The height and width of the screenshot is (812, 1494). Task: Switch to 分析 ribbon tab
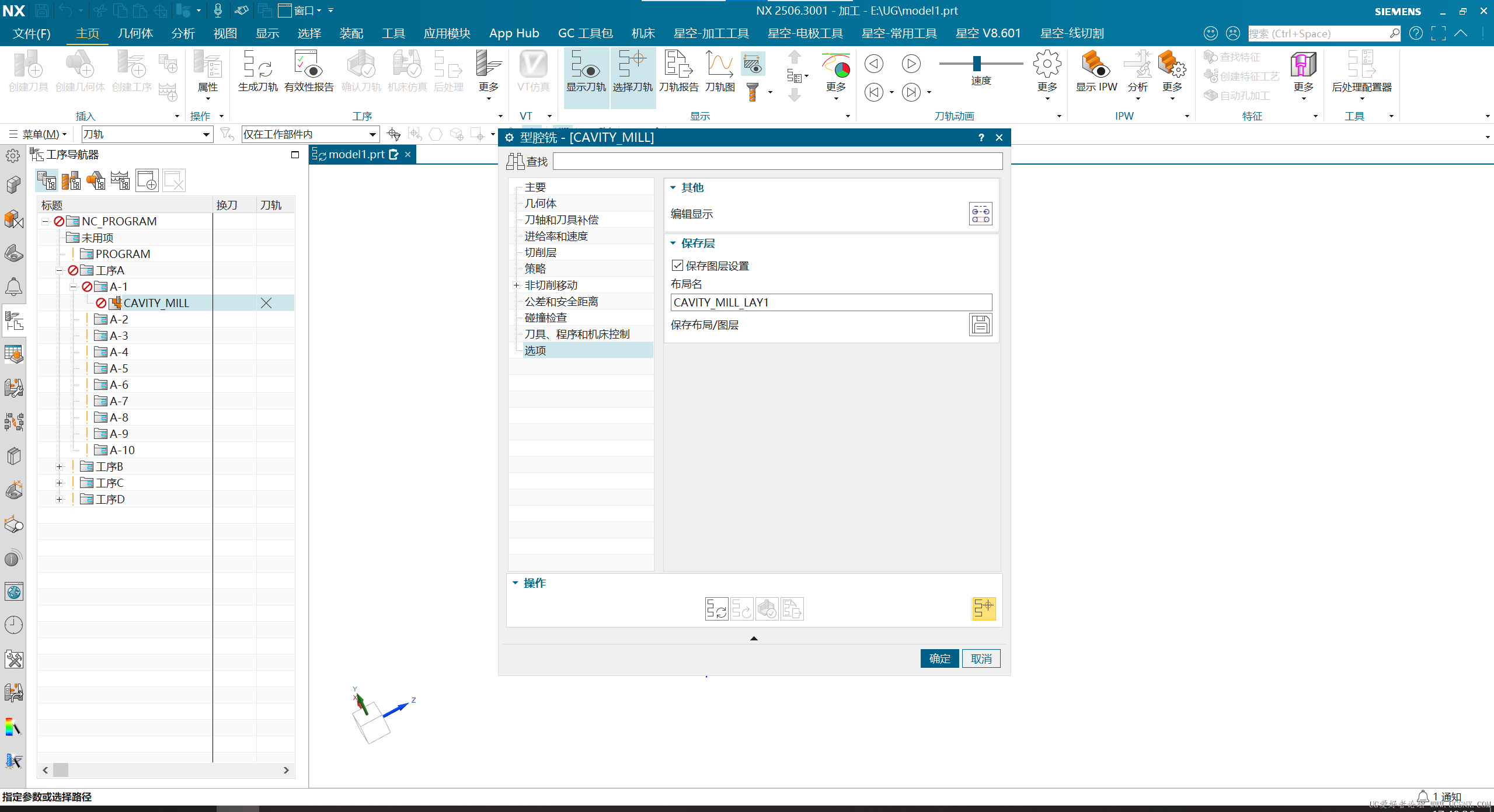click(183, 33)
